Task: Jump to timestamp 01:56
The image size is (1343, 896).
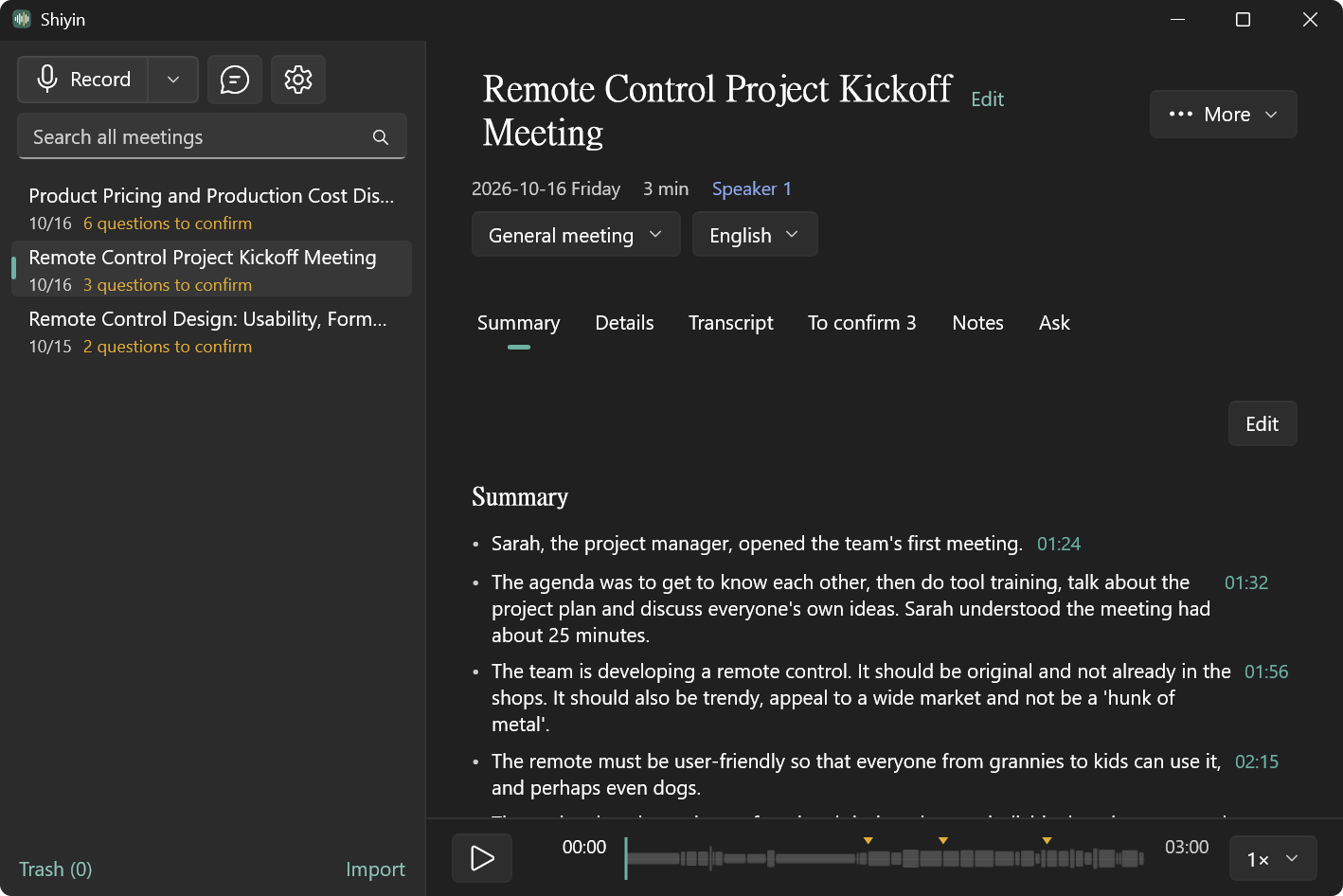Action: point(1266,672)
